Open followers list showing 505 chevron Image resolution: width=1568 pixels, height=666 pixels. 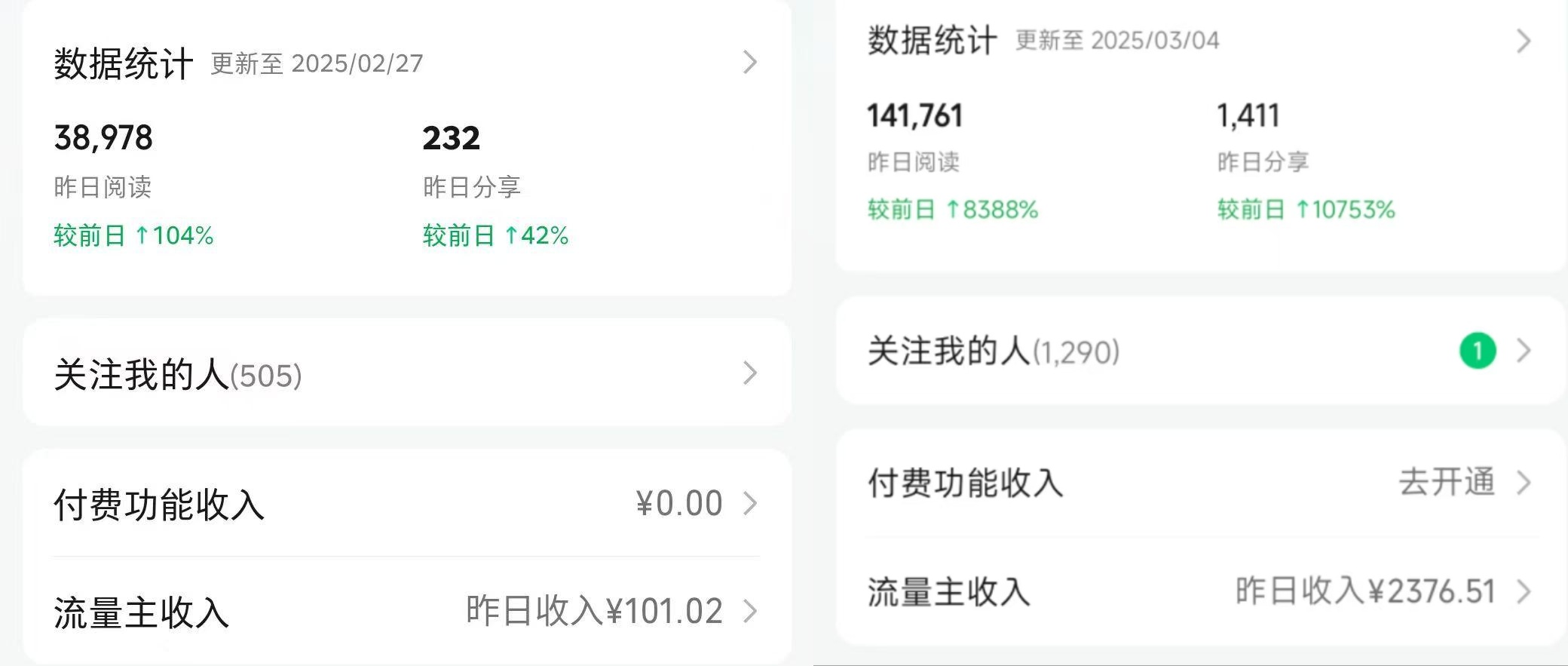coord(749,373)
